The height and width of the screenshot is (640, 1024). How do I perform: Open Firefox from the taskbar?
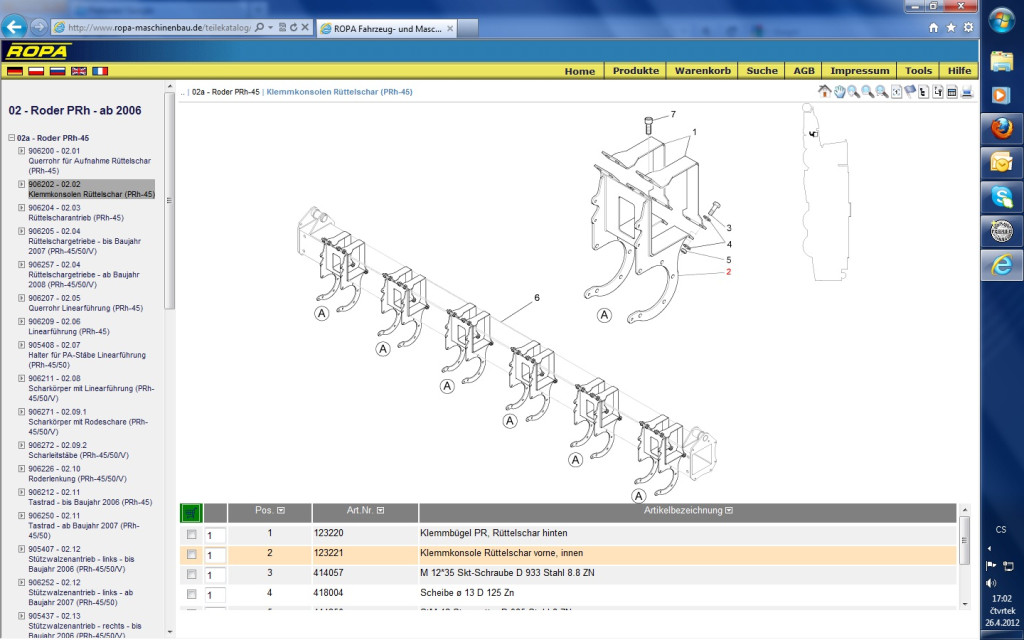[1002, 129]
